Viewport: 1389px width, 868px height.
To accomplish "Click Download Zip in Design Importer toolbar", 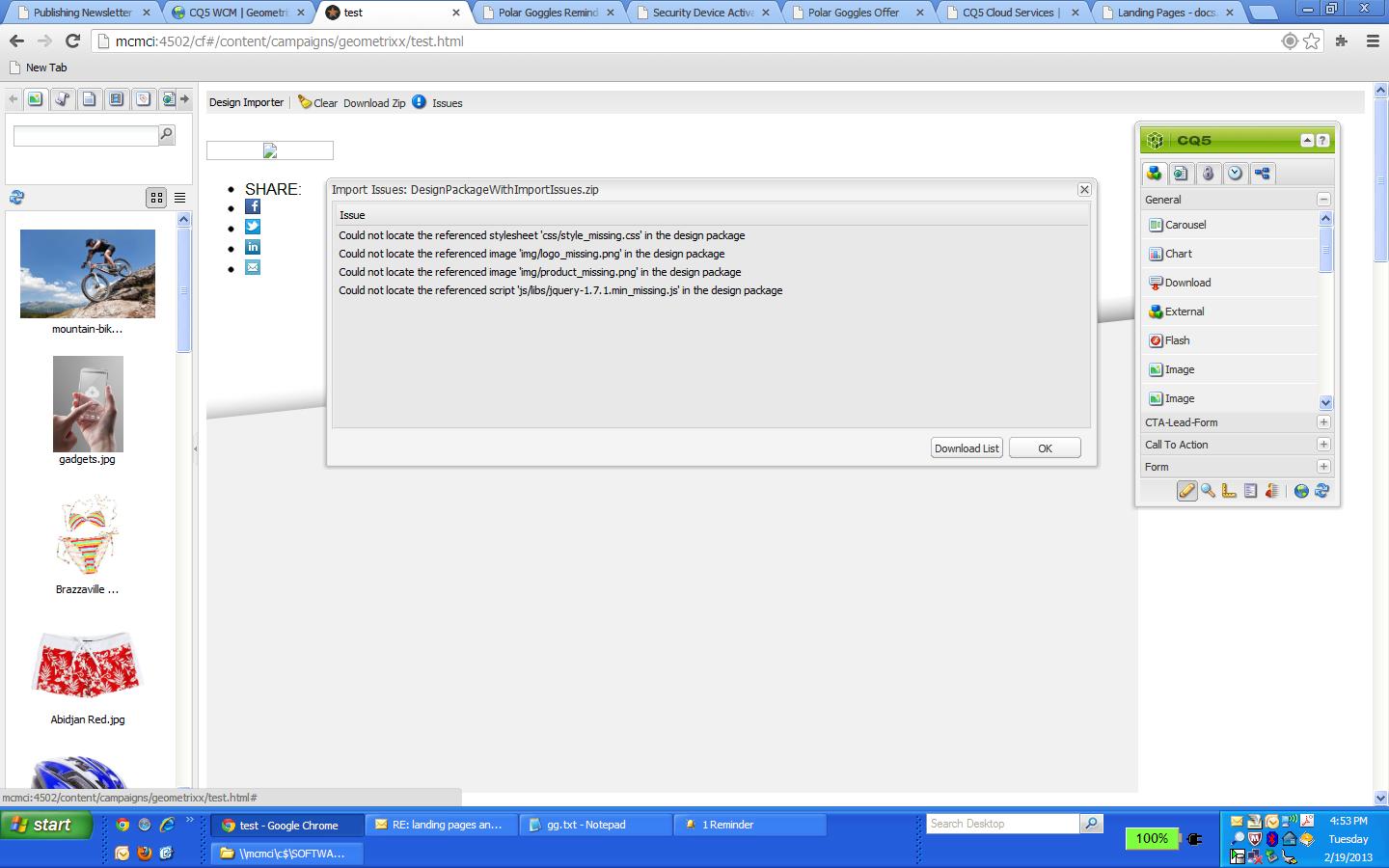I will point(374,103).
